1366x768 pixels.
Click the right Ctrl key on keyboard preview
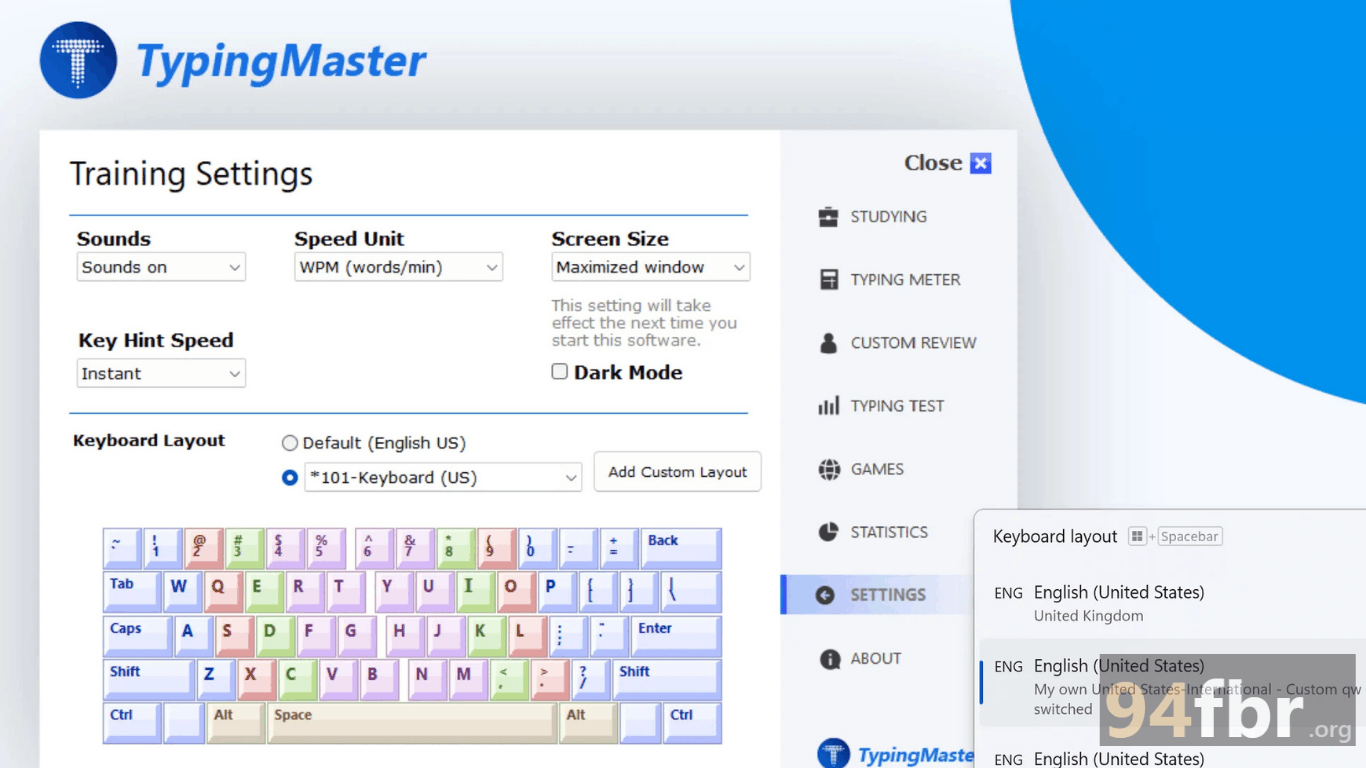(x=694, y=723)
